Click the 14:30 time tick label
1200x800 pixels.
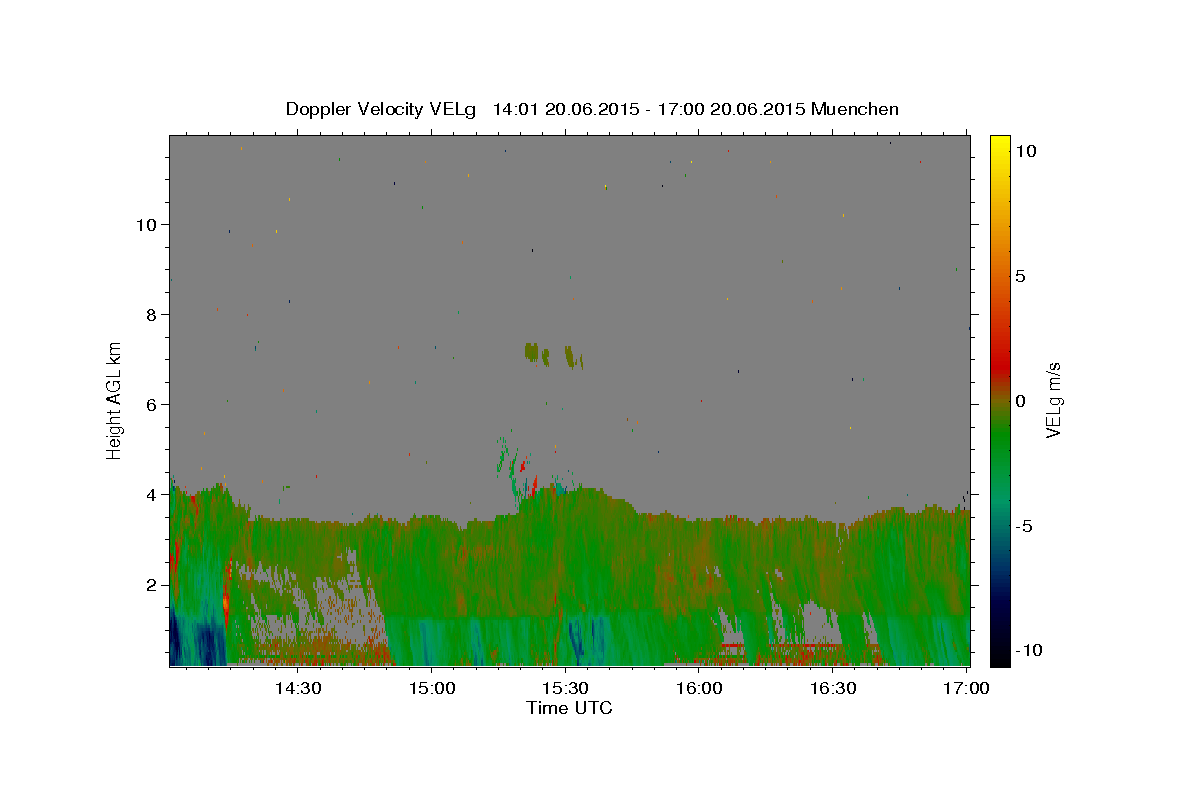coord(297,688)
